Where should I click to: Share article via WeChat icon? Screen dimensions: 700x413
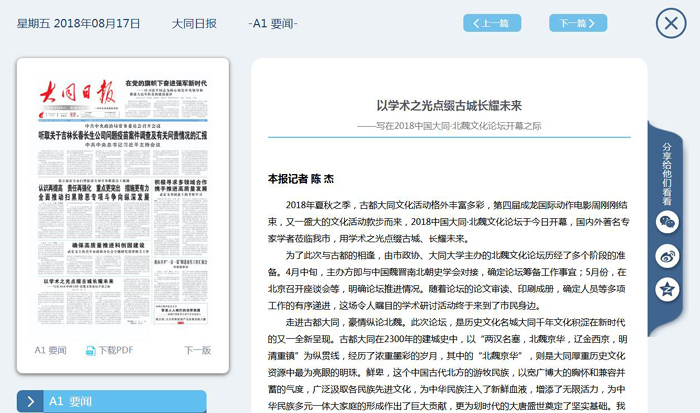(667, 222)
